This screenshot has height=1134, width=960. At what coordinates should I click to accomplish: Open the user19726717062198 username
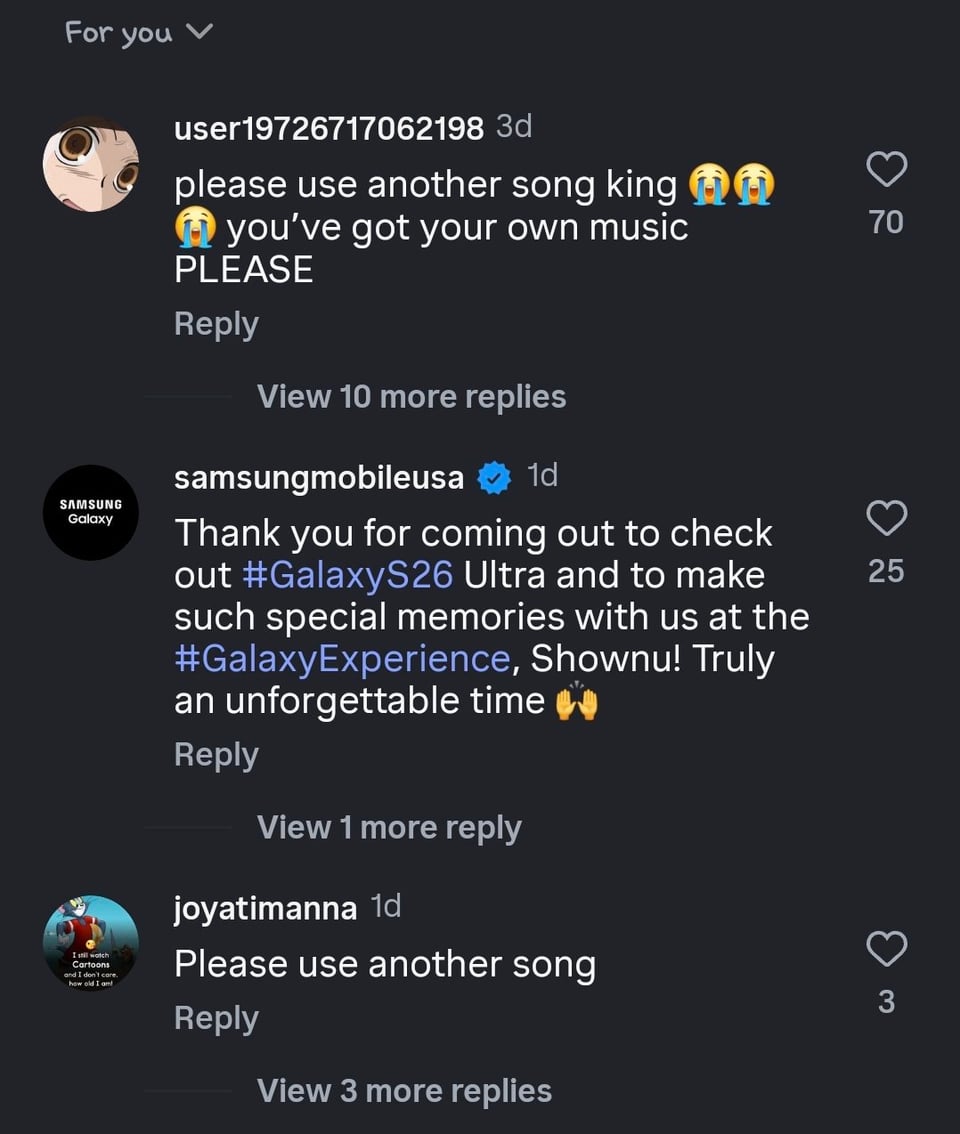coord(329,128)
